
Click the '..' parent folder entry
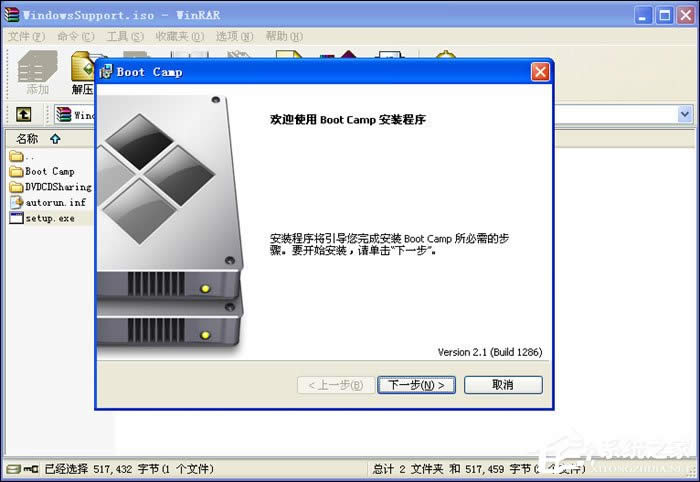point(28,156)
